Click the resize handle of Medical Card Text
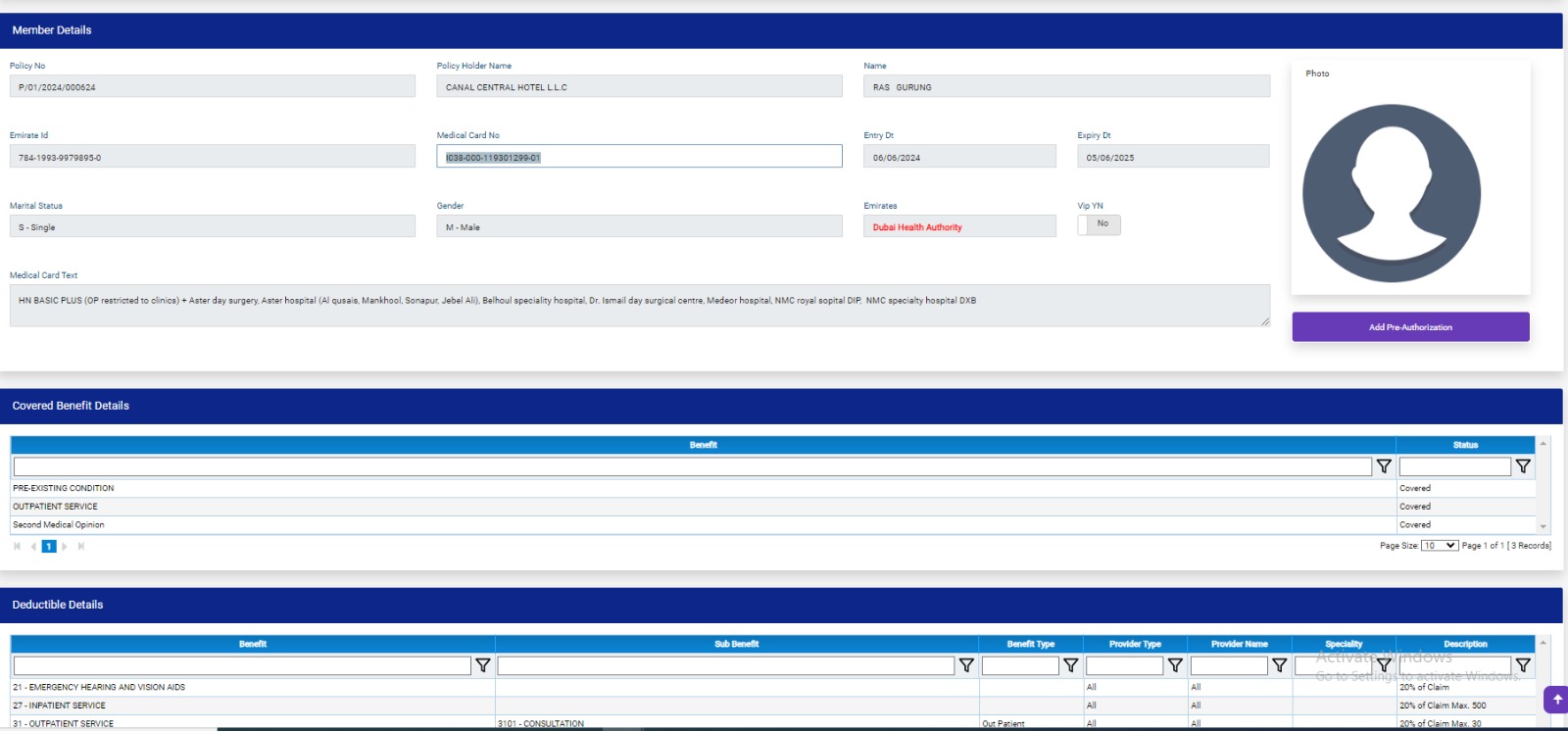The image size is (1568, 731). (x=1264, y=321)
